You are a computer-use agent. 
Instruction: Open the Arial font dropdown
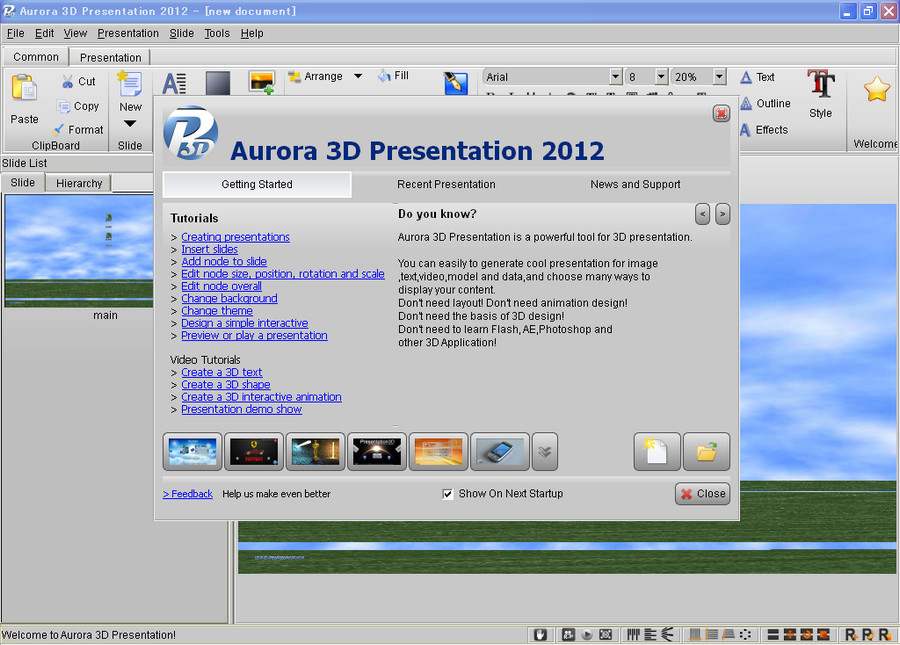(615, 77)
